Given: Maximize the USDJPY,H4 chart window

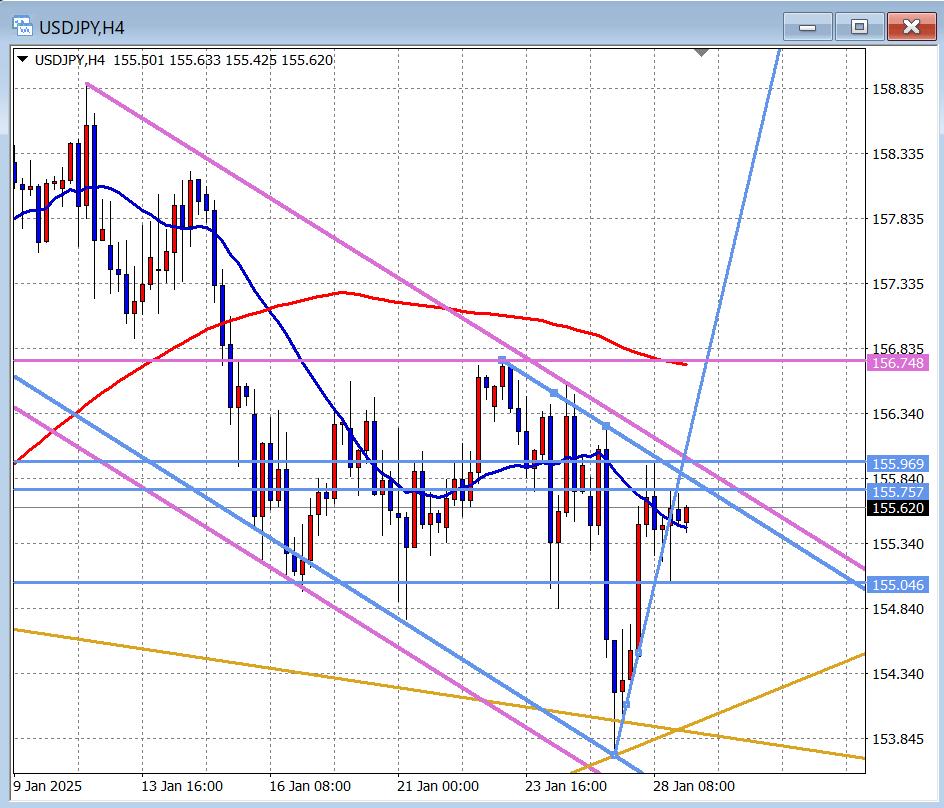Looking at the screenshot, I should pos(858,27).
